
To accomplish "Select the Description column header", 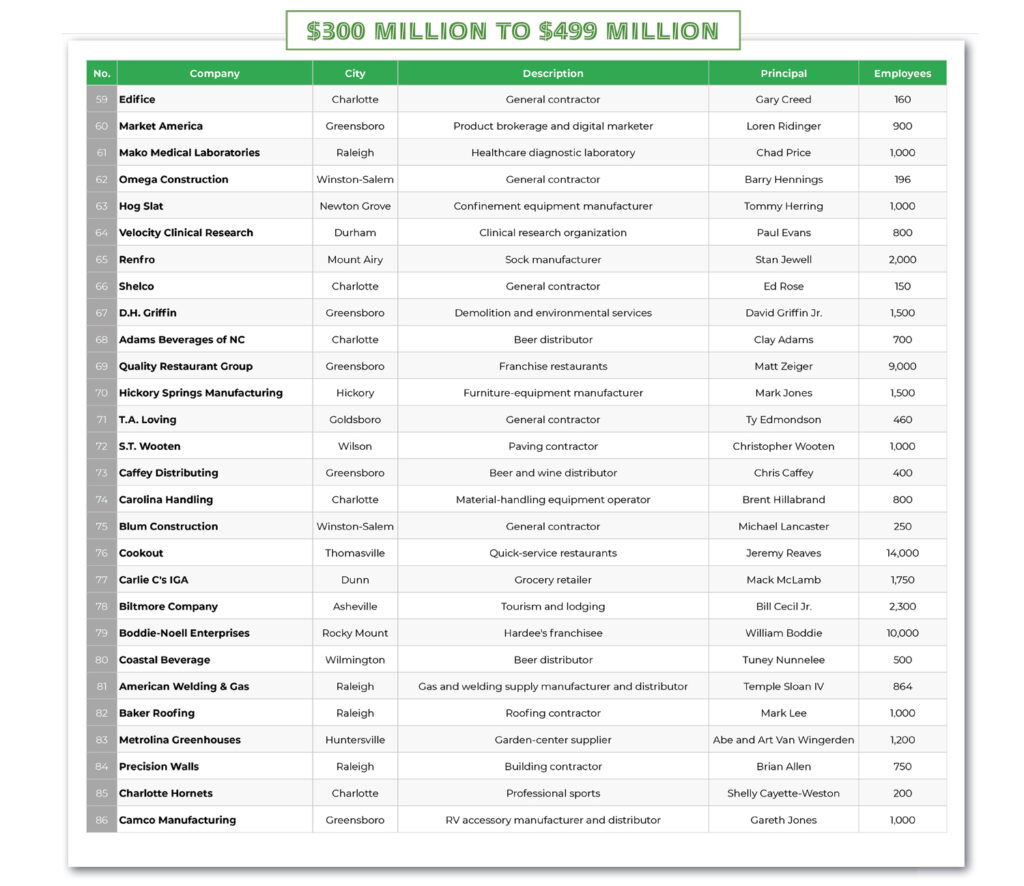I will [552, 73].
